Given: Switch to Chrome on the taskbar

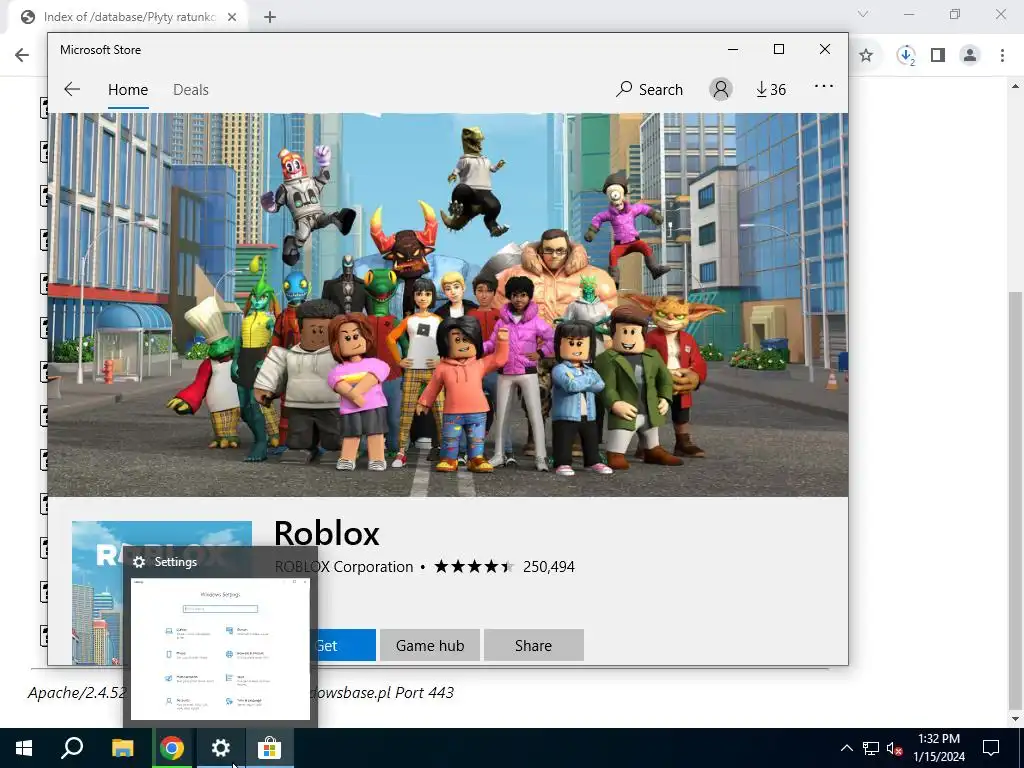Looking at the screenshot, I should 172,748.
